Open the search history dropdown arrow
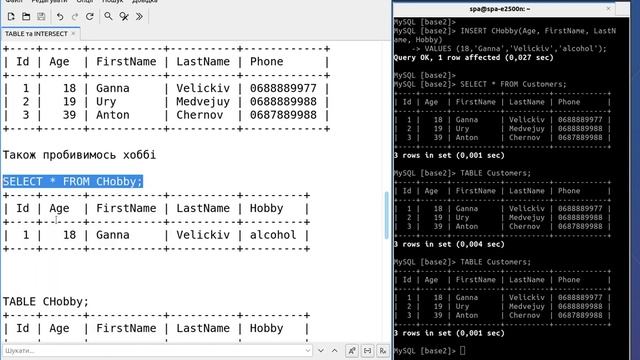Screen dimensions: 640x360 (x=308, y=351)
